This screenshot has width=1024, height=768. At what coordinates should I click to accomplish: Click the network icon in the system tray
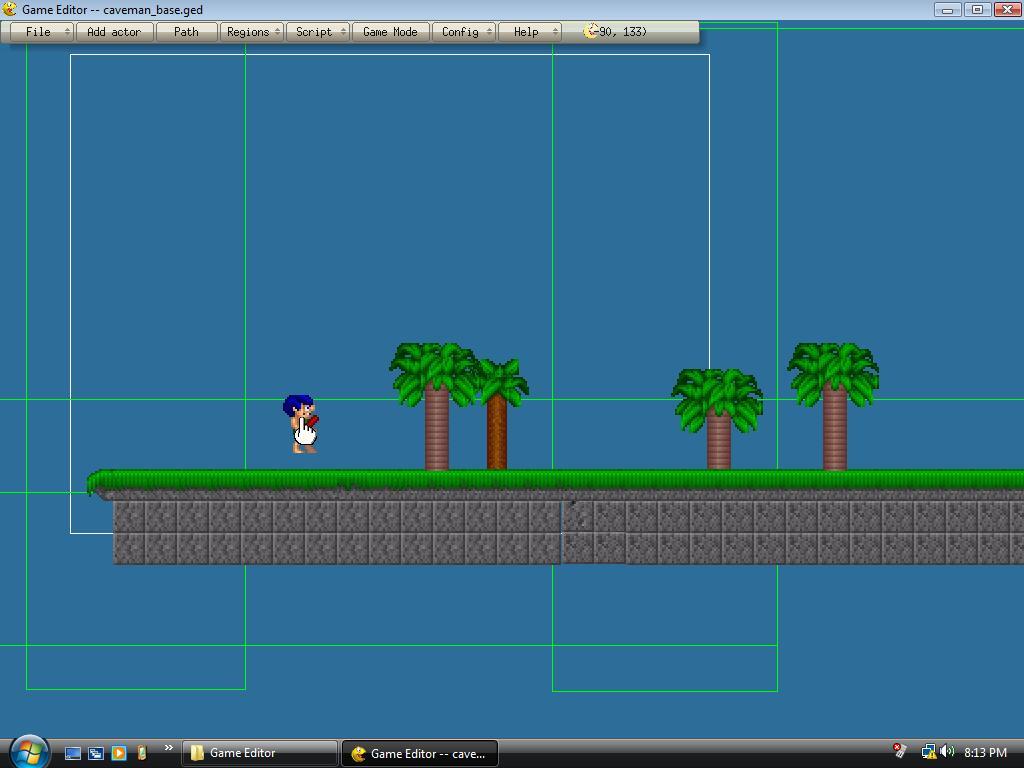click(928, 751)
